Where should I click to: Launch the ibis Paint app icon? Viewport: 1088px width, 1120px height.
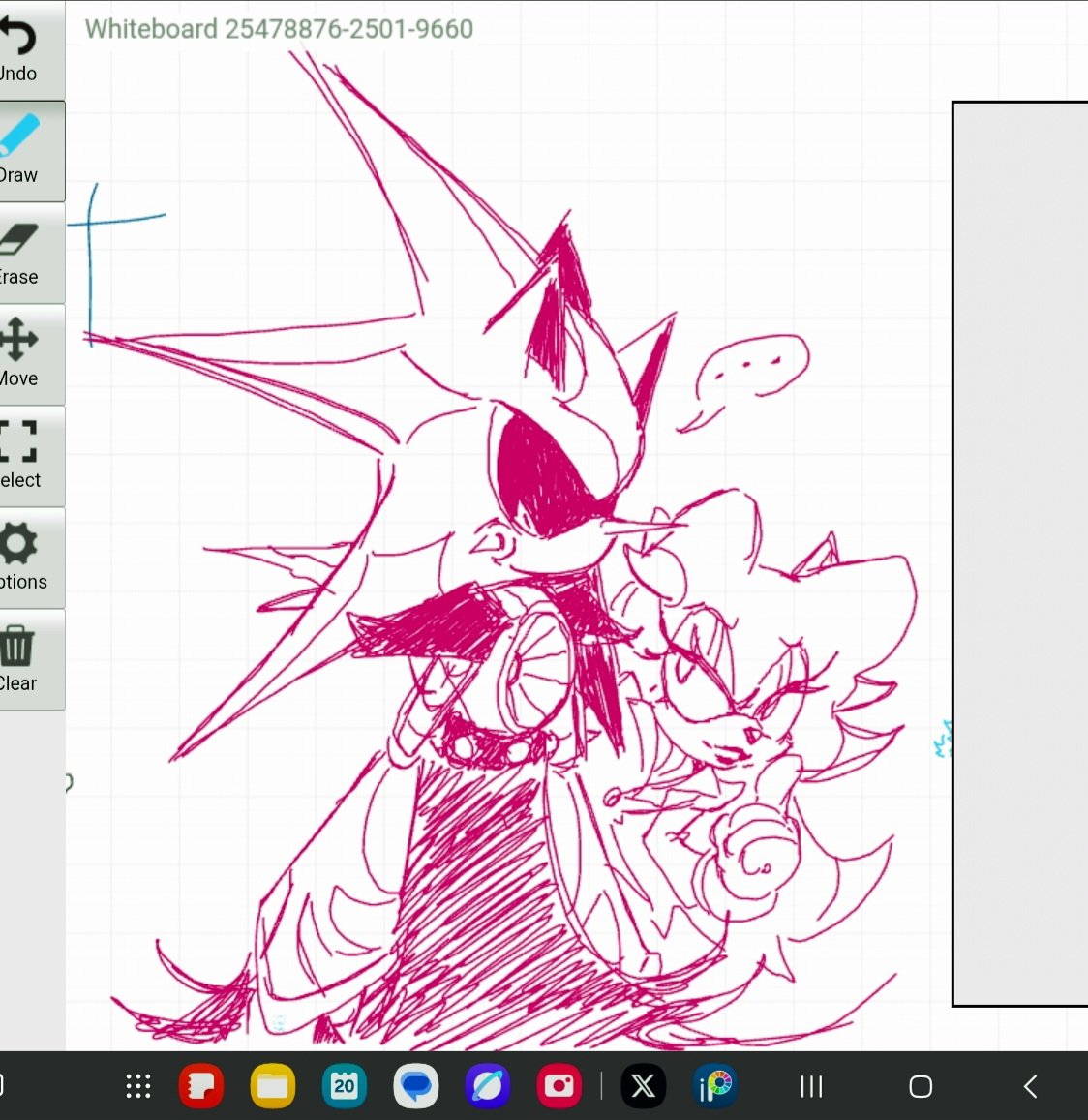tap(715, 1086)
